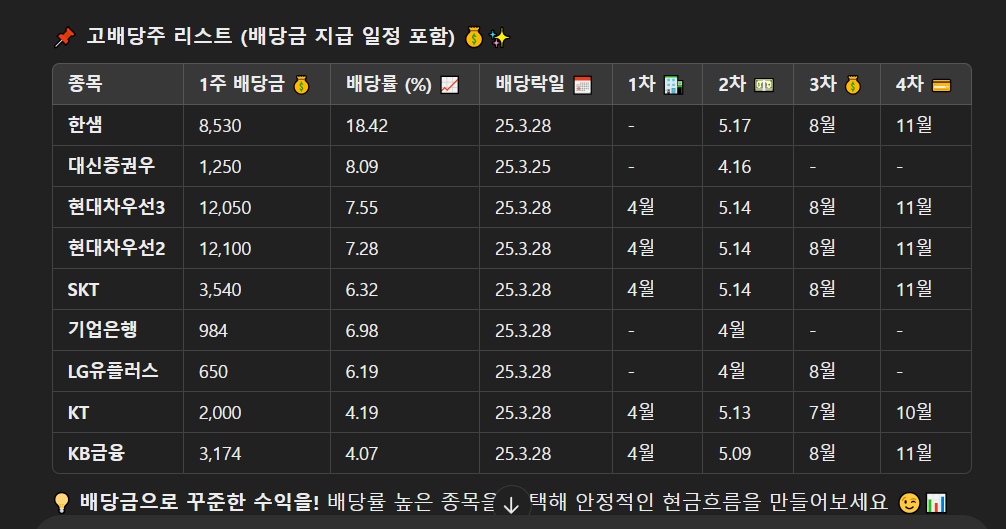1006x529 pixels.
Task: Click the 984 dividend value
Action: [x=213, y=331]
